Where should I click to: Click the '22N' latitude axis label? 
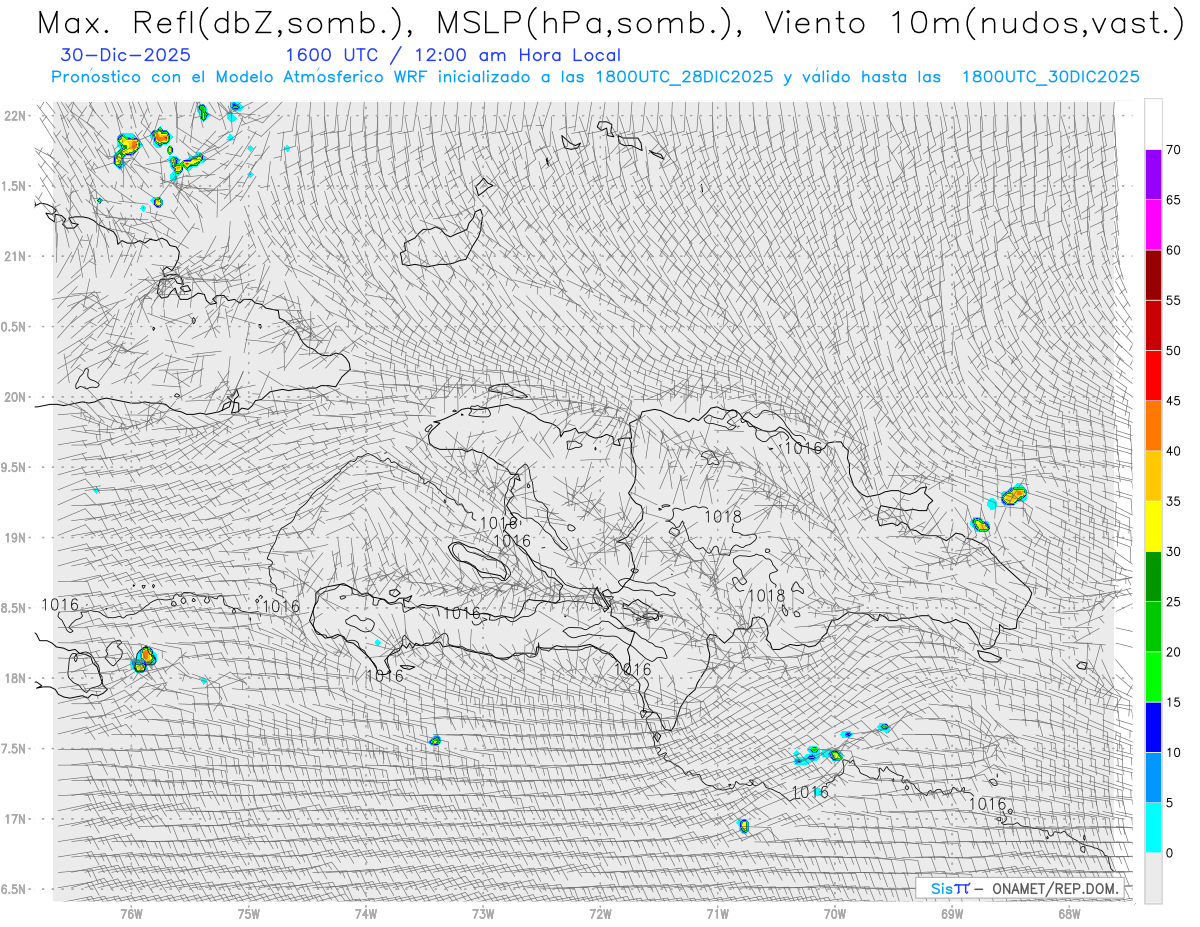point(17,116)
